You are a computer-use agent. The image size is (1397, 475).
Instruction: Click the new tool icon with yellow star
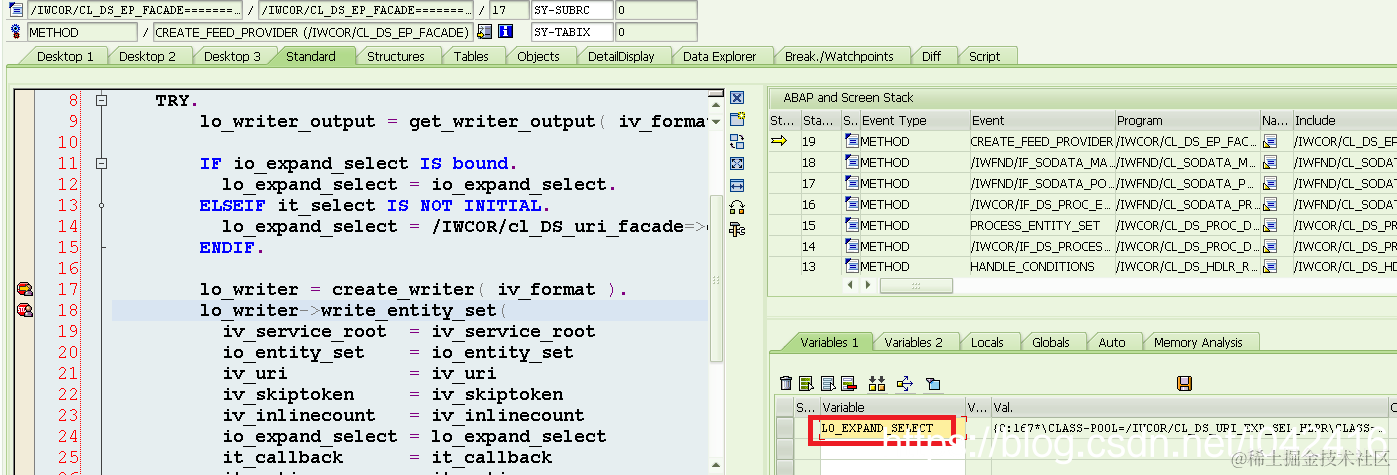pos(737,119)
